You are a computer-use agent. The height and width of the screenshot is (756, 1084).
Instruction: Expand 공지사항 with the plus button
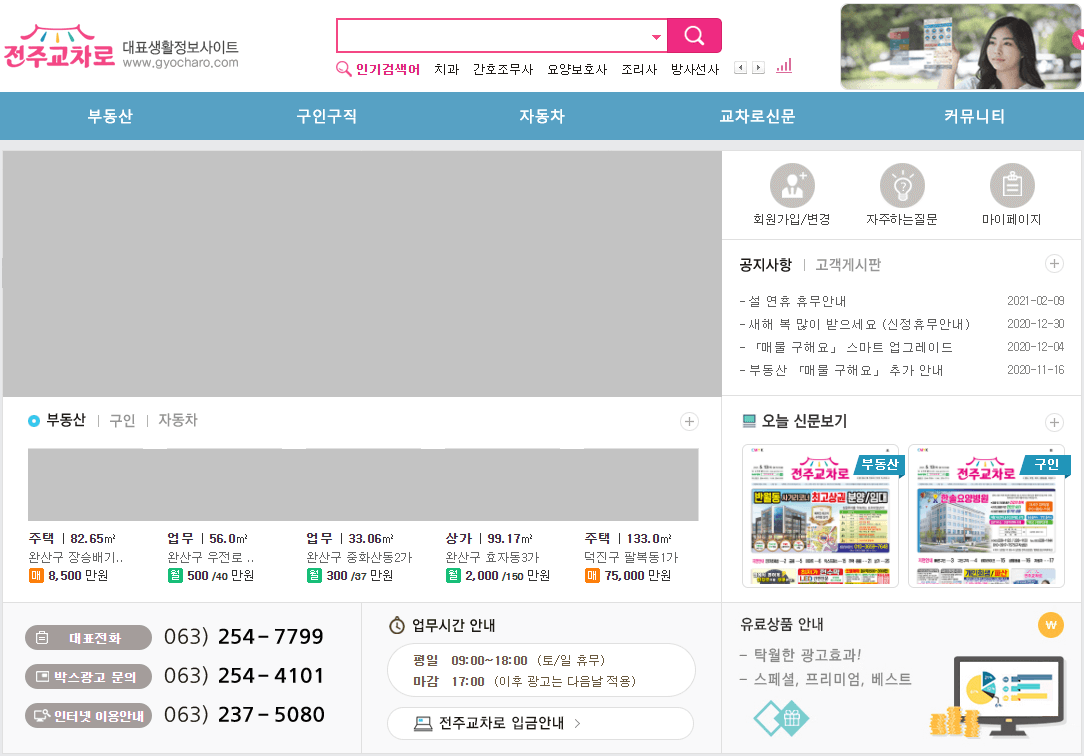[1055, 263]
